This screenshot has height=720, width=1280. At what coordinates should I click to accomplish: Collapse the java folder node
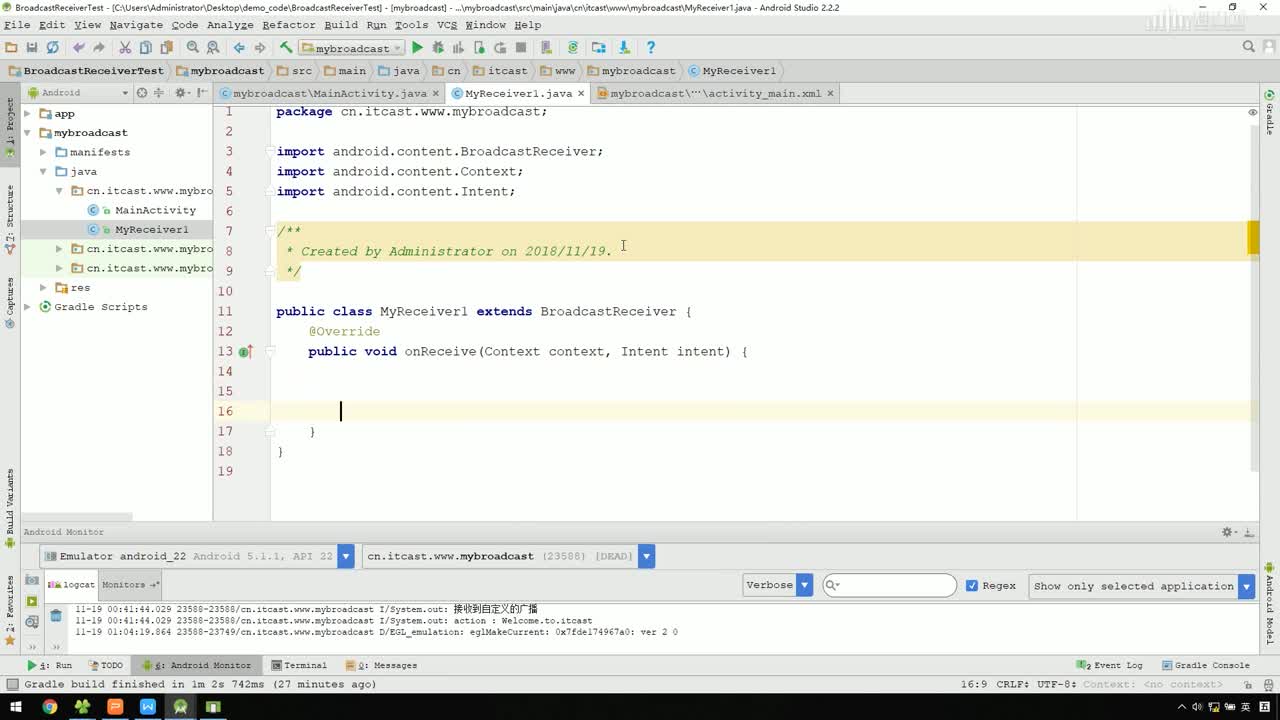44,172
